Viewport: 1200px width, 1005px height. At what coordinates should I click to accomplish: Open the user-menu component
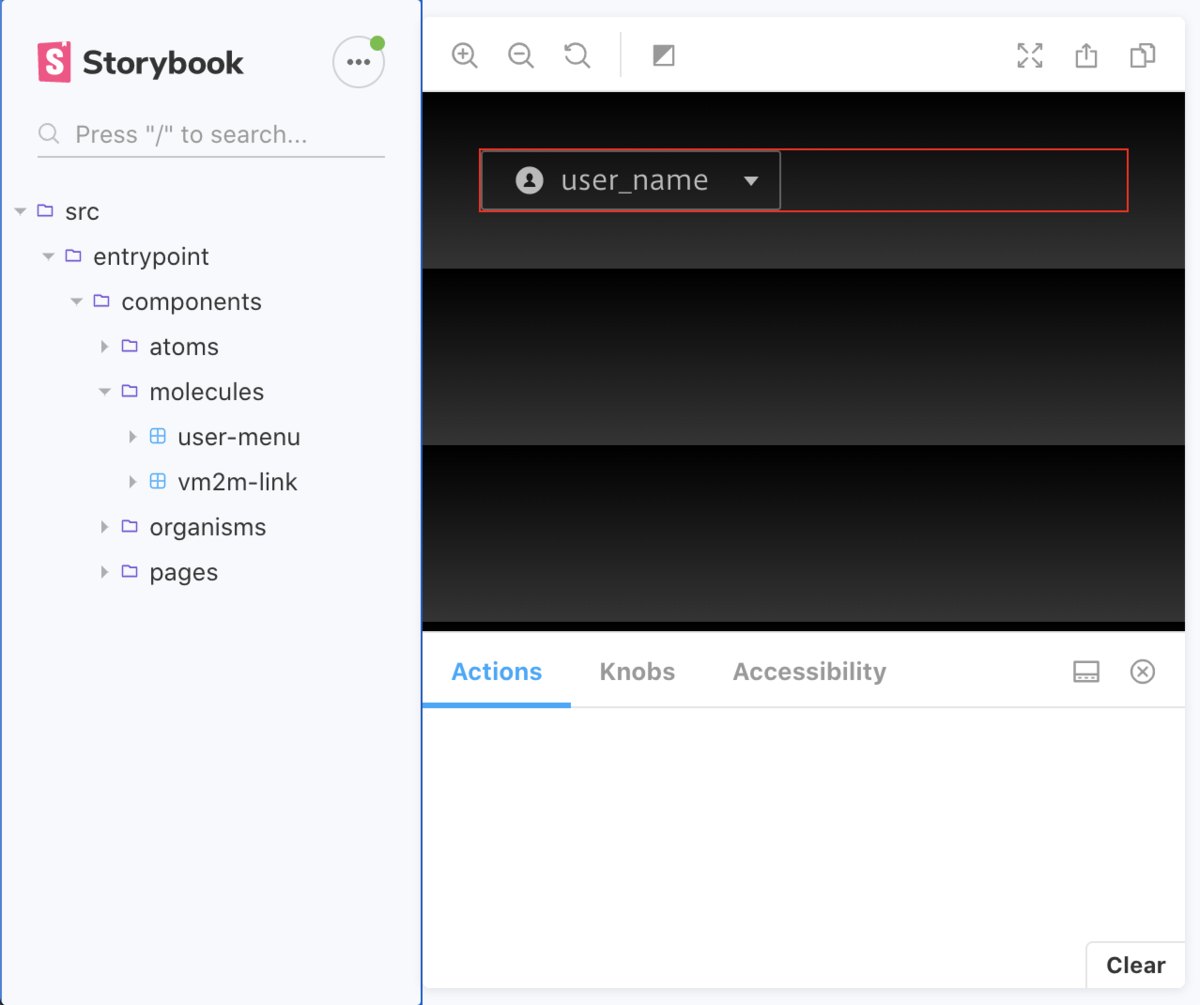239,437
